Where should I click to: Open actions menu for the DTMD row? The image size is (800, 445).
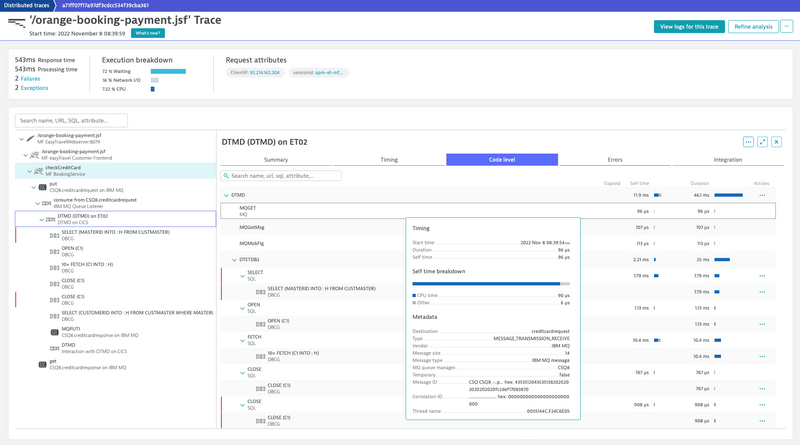coord(762,195)
